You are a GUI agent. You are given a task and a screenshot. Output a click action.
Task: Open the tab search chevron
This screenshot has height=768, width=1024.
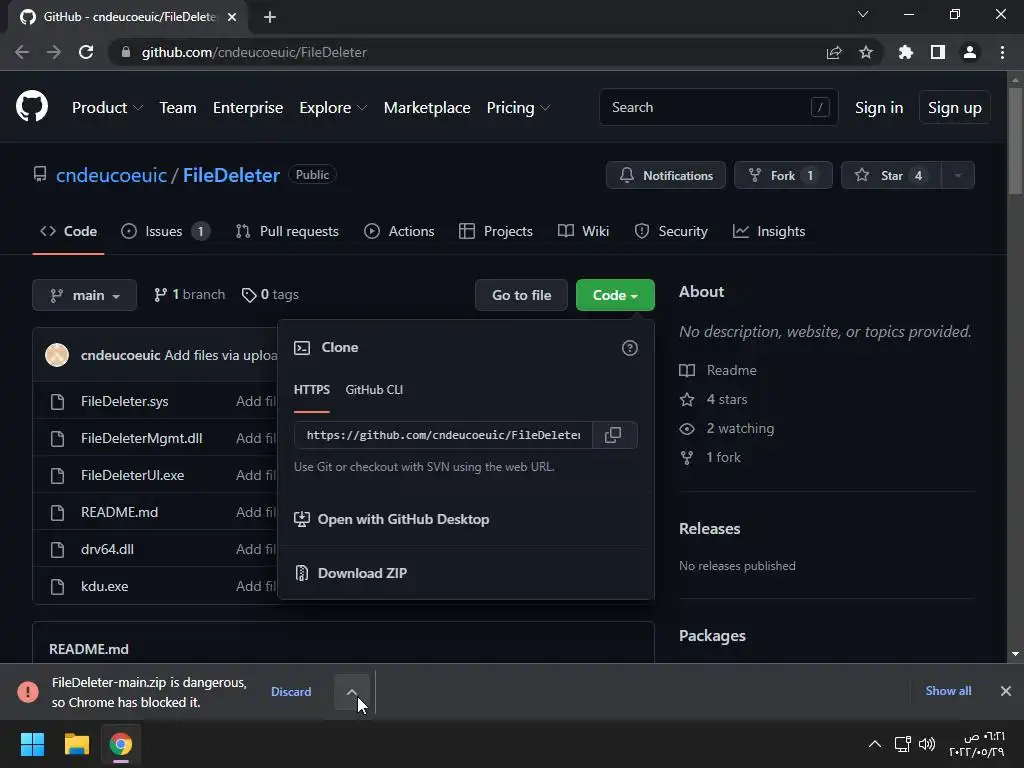(x=863, y=14)
